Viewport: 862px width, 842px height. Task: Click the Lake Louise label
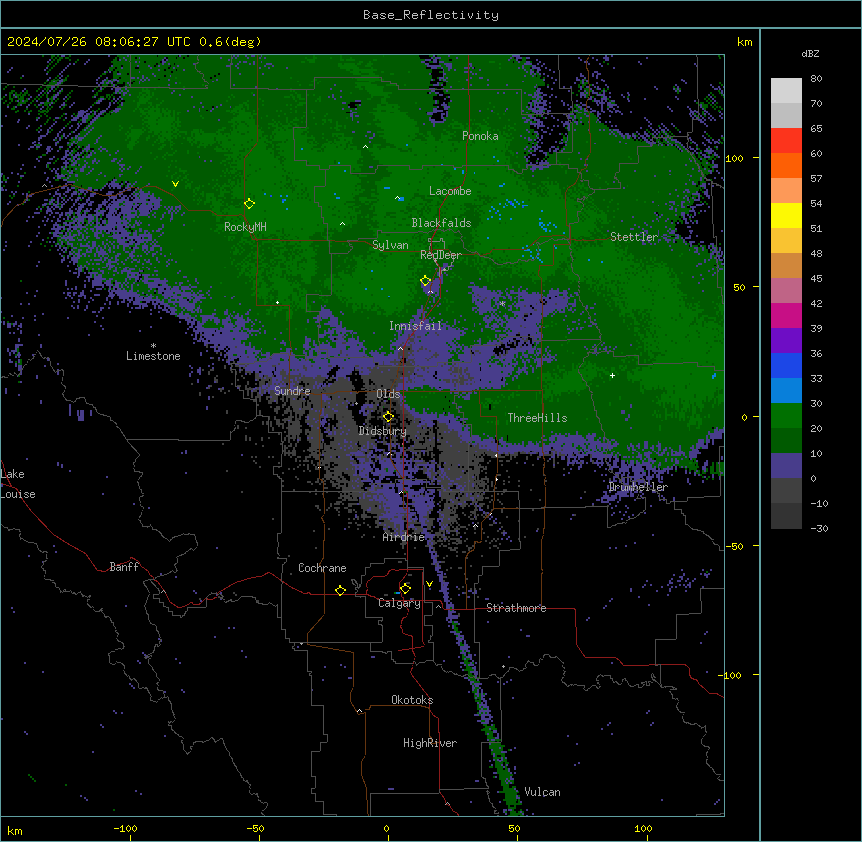[x=18, y=484]
